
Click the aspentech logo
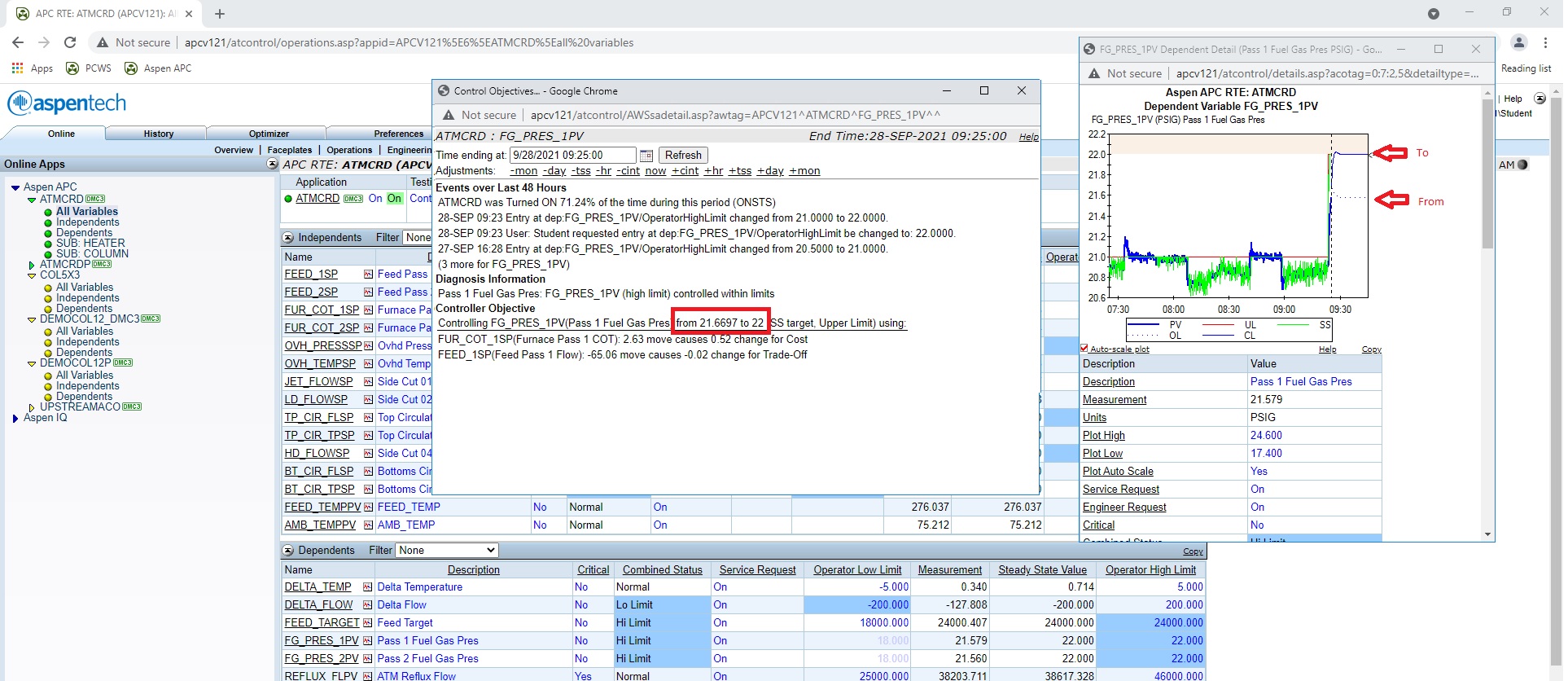(x=67, y=103)
